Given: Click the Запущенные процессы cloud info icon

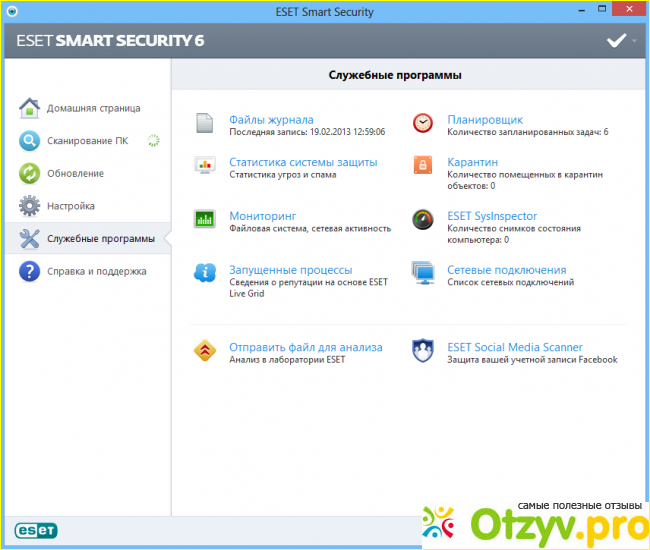Looking at the screenshot, I should 205,274.
